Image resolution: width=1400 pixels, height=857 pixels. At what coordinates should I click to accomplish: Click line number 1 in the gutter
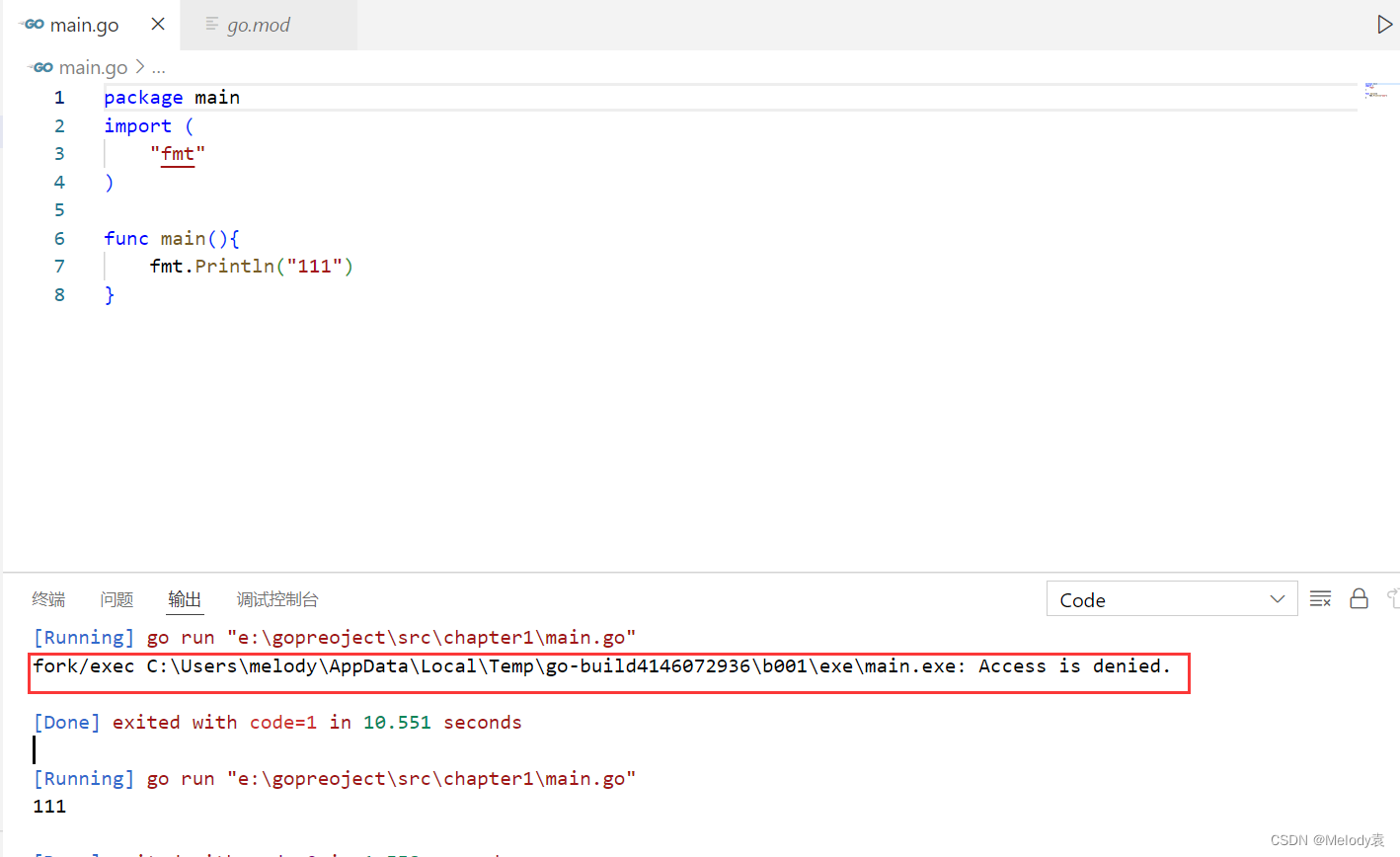point(59,98)
